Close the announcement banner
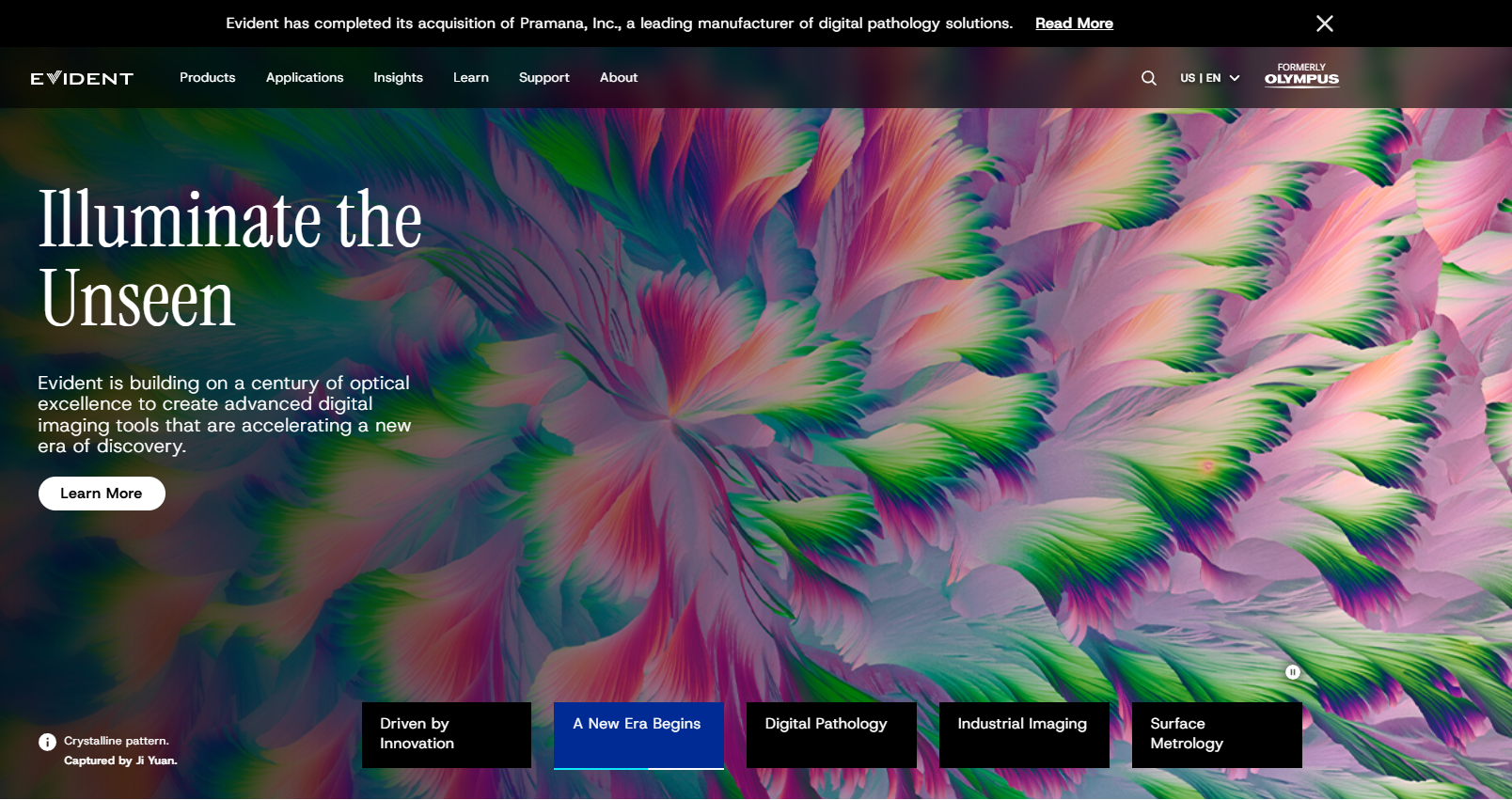1512x800 pixels. pos(1324,24)
